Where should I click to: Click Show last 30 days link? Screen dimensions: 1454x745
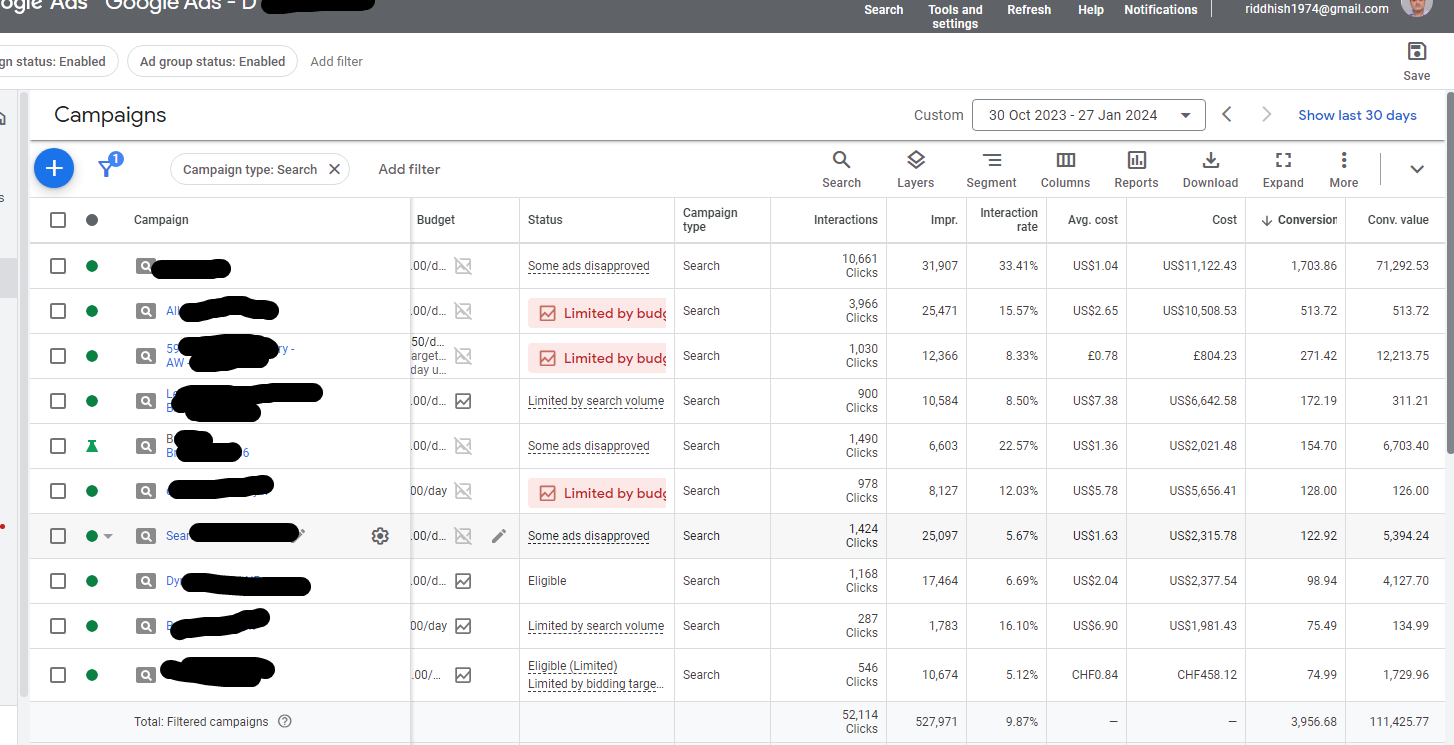(1357, 115)
